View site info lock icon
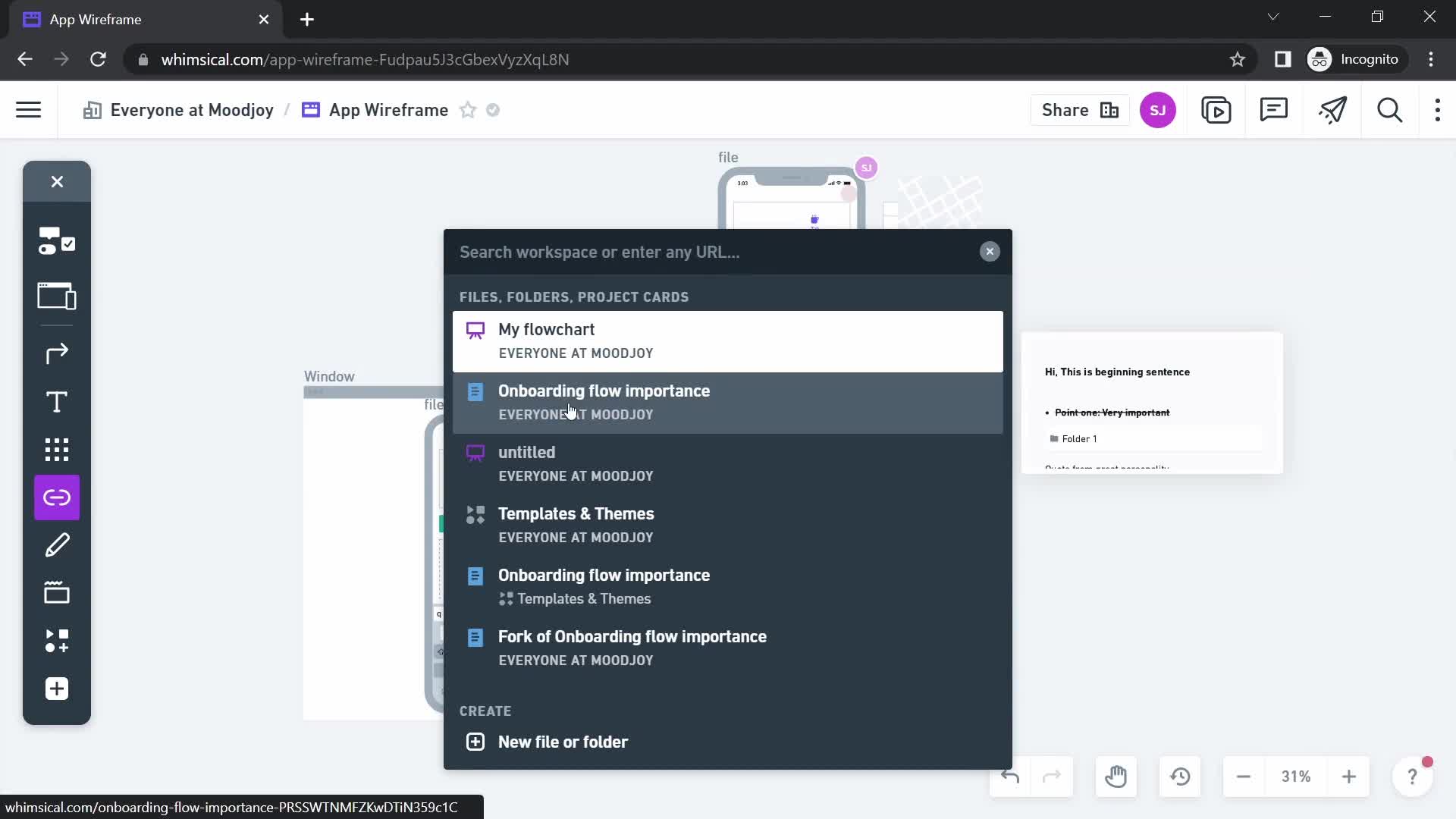 tap(143, 59)
